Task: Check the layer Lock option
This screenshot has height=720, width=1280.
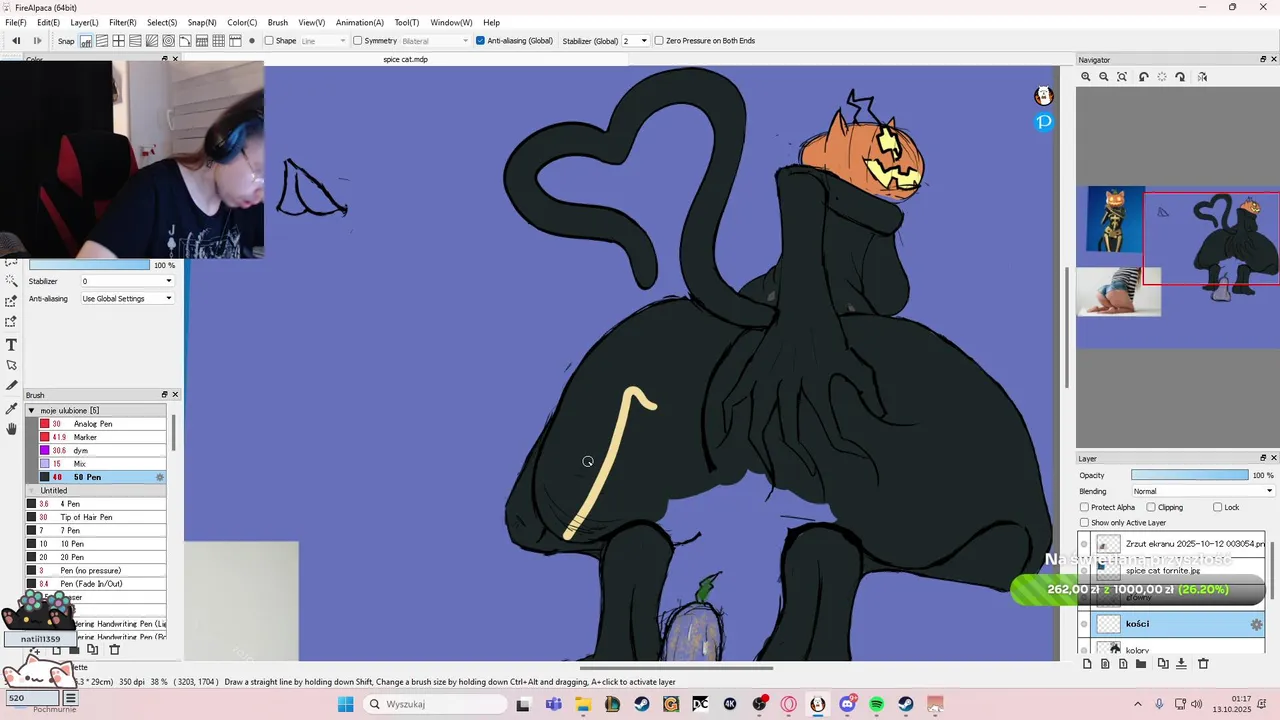Action: click(1217, 507)
